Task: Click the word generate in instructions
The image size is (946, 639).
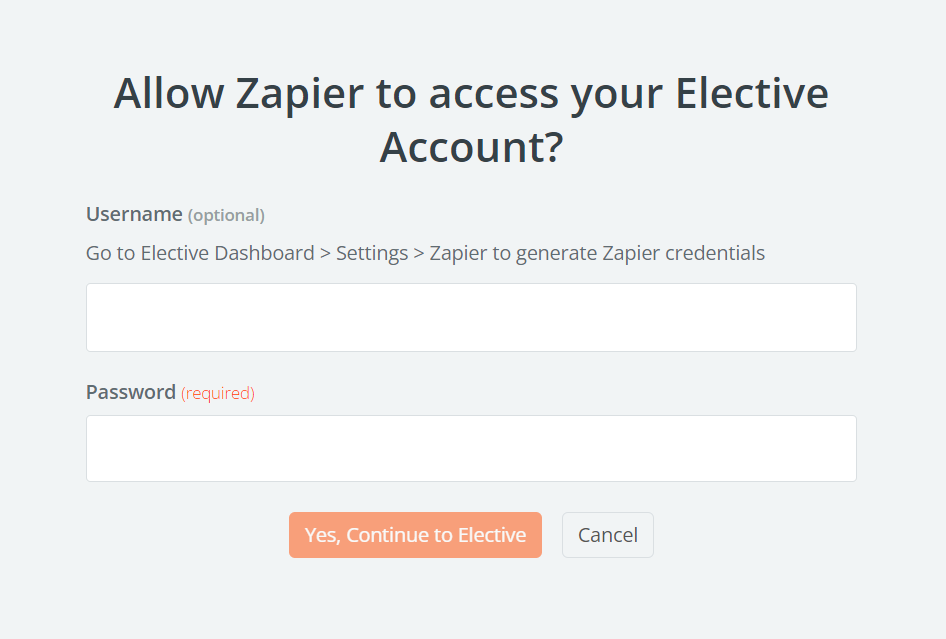Action: [555, 253]
